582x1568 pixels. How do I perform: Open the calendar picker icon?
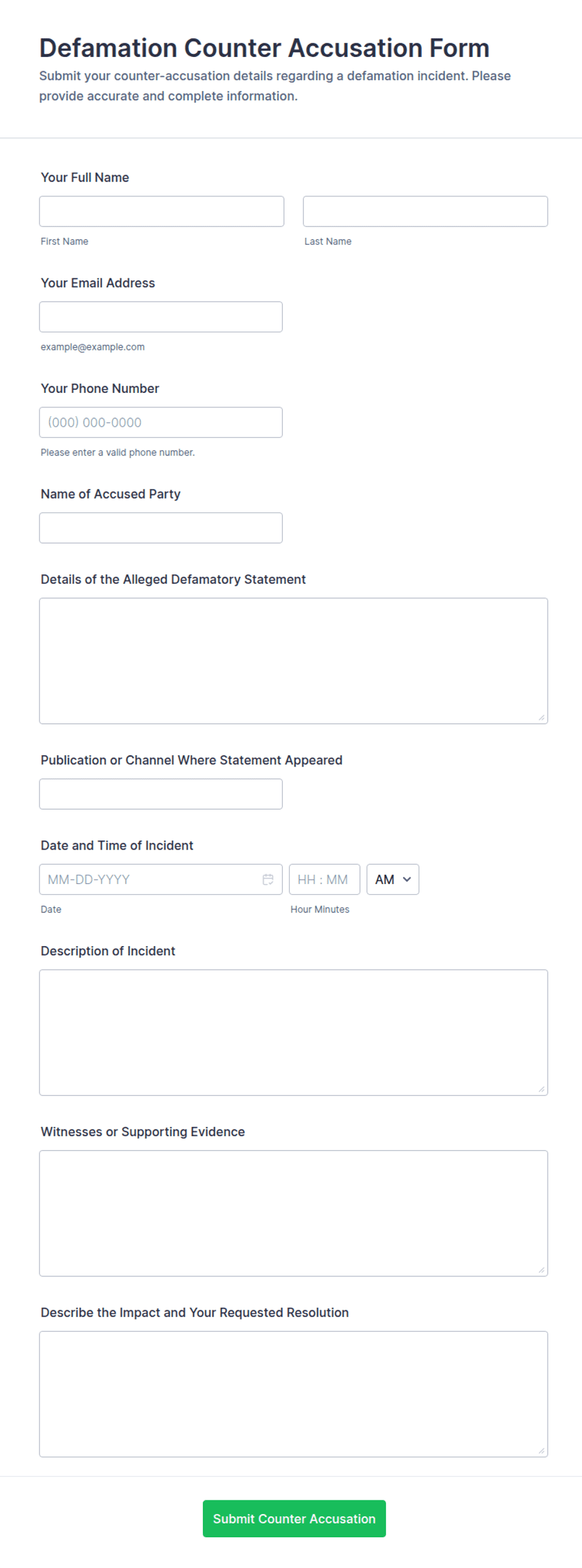[x=268, y=879]
